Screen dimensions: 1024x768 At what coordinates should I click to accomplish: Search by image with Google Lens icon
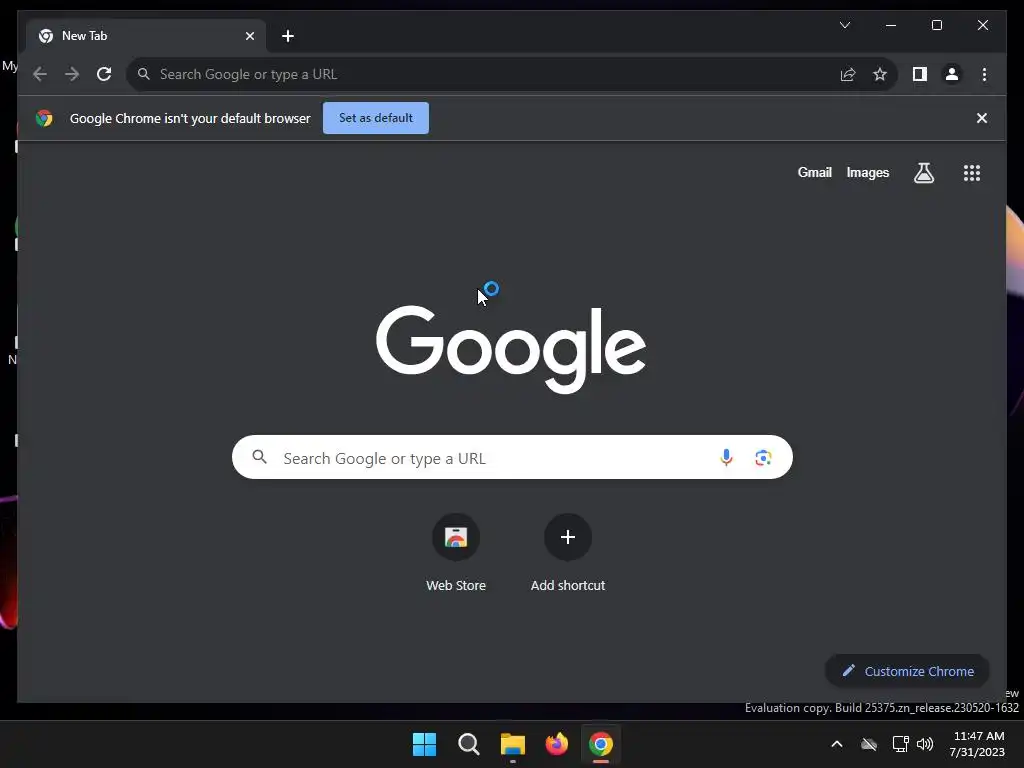click(763, 458)
